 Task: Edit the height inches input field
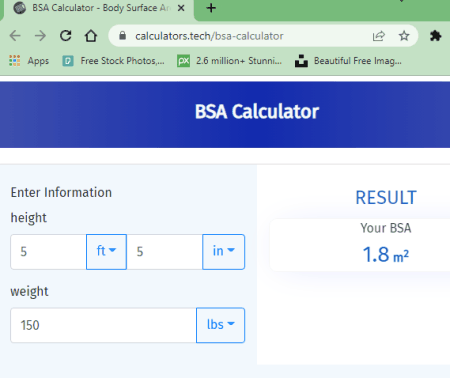[164, 252]
